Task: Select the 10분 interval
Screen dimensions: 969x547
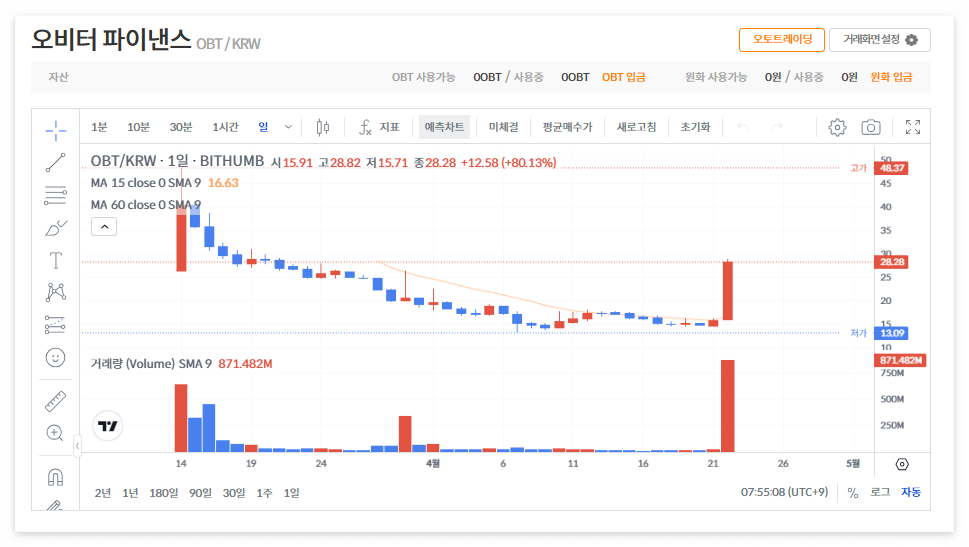Action: click(138, 127)
